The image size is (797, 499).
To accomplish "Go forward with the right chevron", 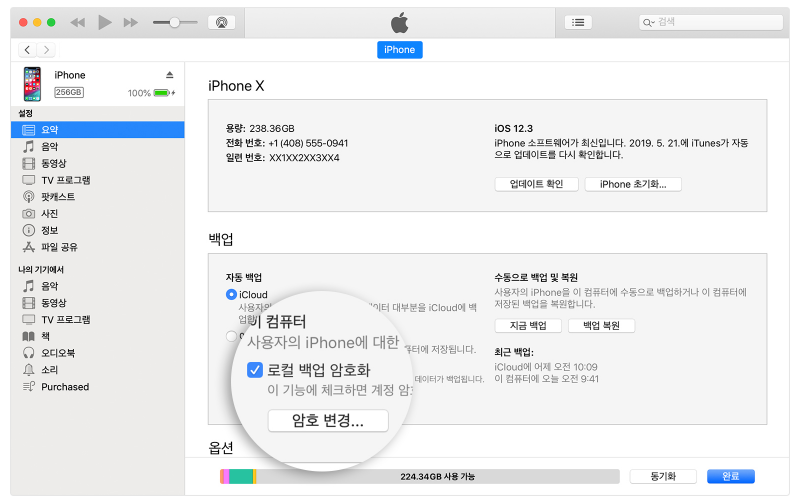I will [x=46, y=50].
